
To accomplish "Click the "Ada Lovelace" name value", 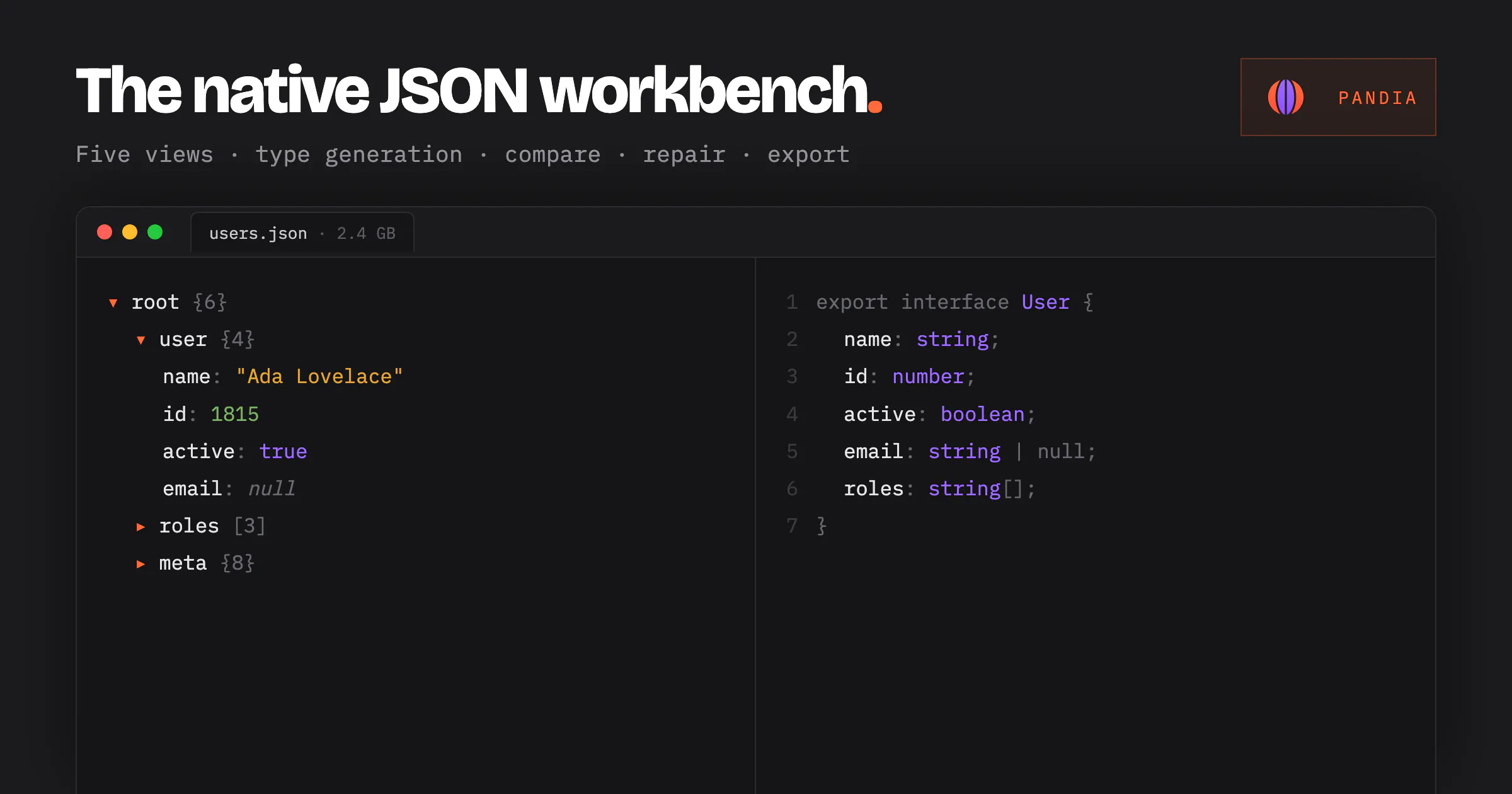I will click(319, 377).
